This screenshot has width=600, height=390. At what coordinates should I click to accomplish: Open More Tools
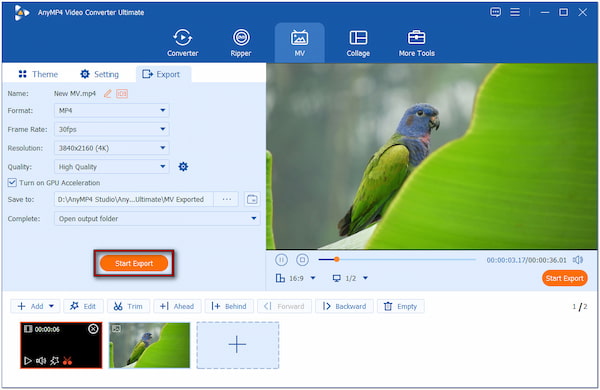pyautogui.click(x=416, y=42)
